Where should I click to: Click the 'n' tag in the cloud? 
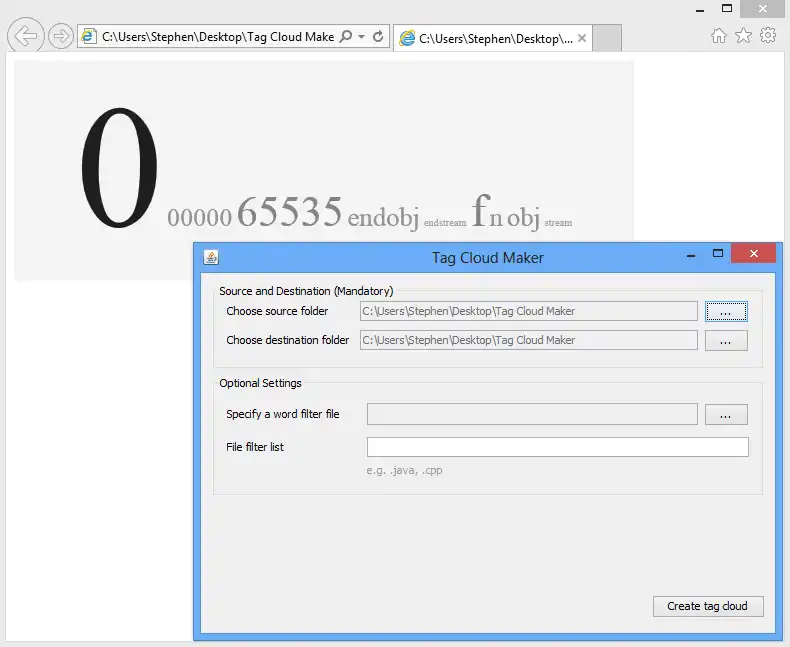point(496,218)
